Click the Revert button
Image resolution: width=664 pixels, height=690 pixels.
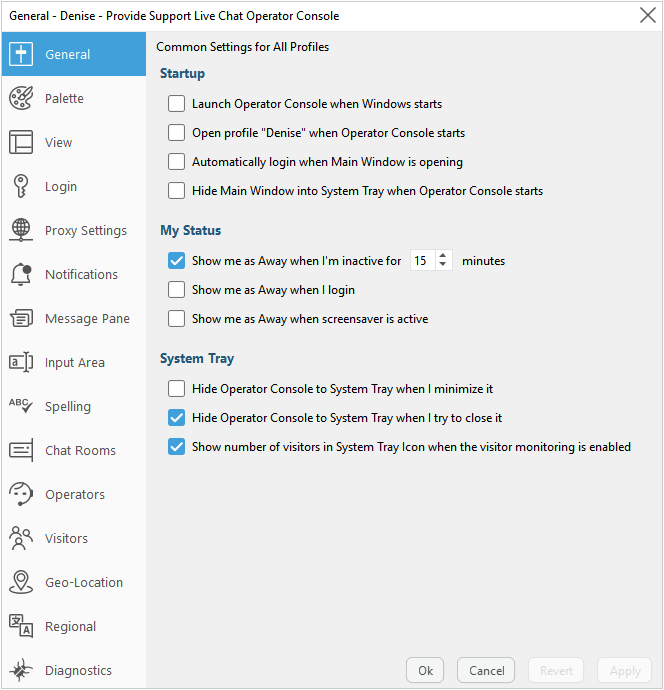[x=556, y=670]
